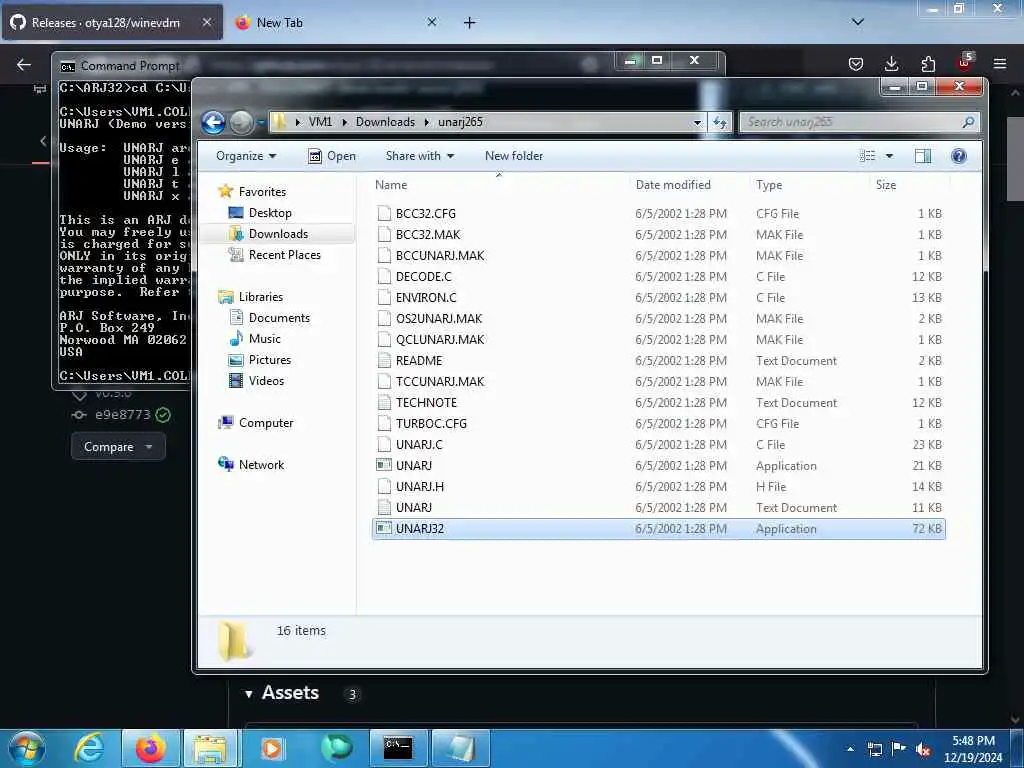Select Computer in the navigation pane

pyautogui.click(x=266, y=423)
